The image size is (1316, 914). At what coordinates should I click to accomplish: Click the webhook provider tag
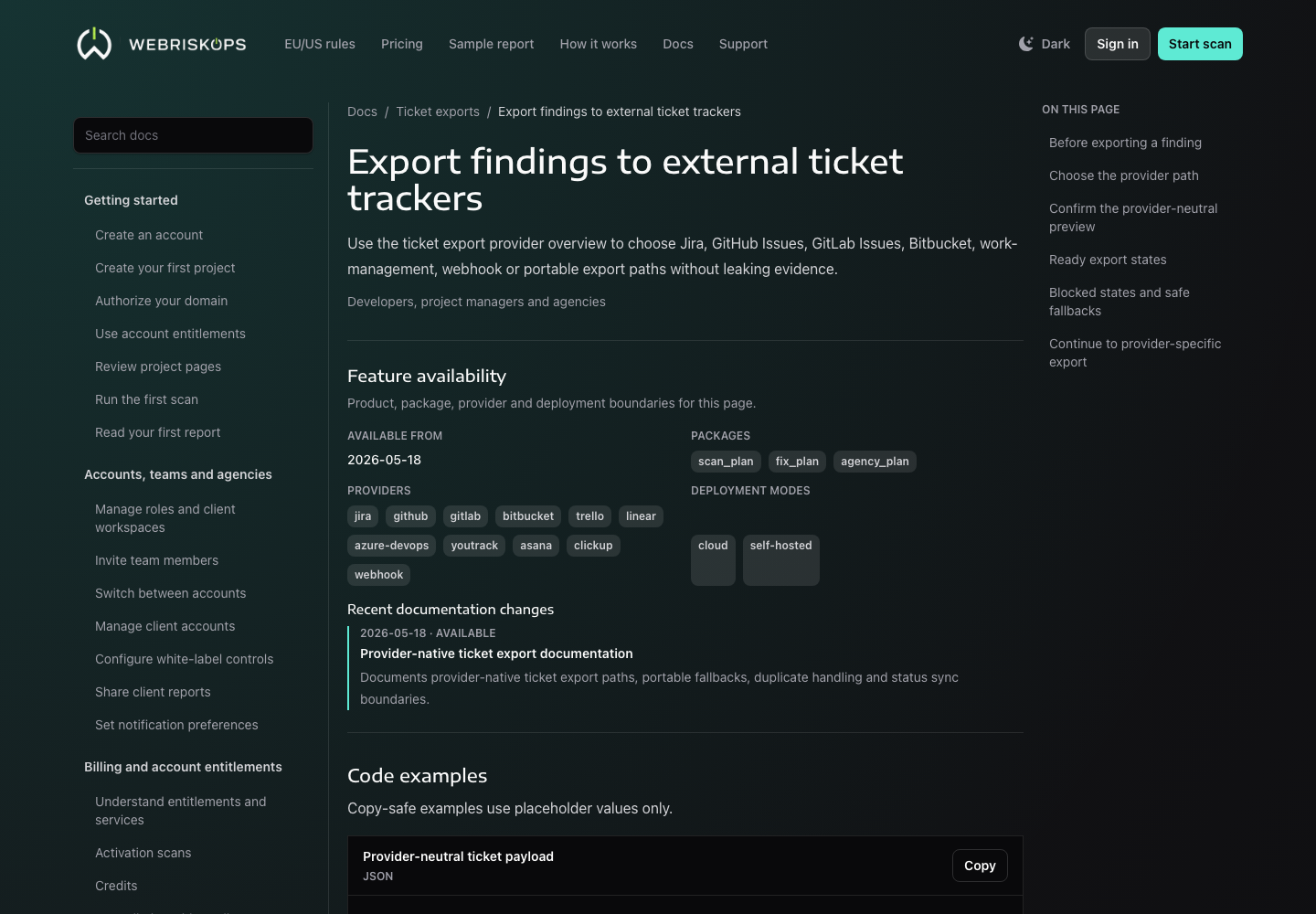click(x=378, y=575)
